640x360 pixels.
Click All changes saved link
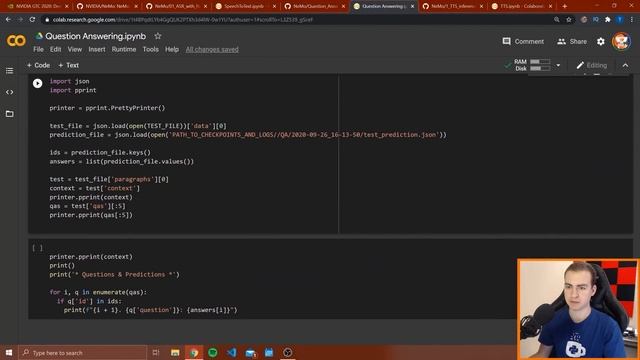click(212, 49)
